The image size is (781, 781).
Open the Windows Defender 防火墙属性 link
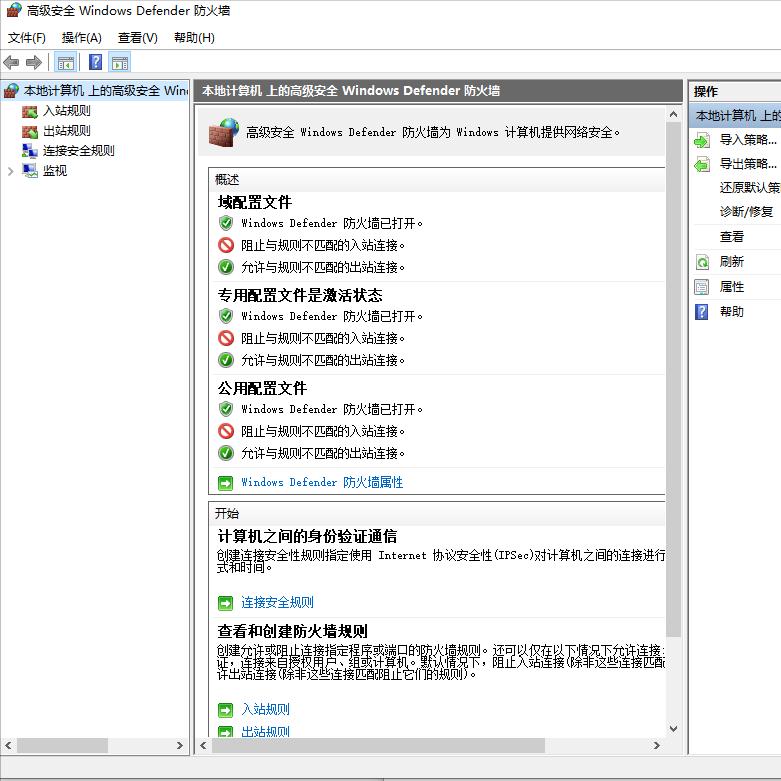(322, 482)
